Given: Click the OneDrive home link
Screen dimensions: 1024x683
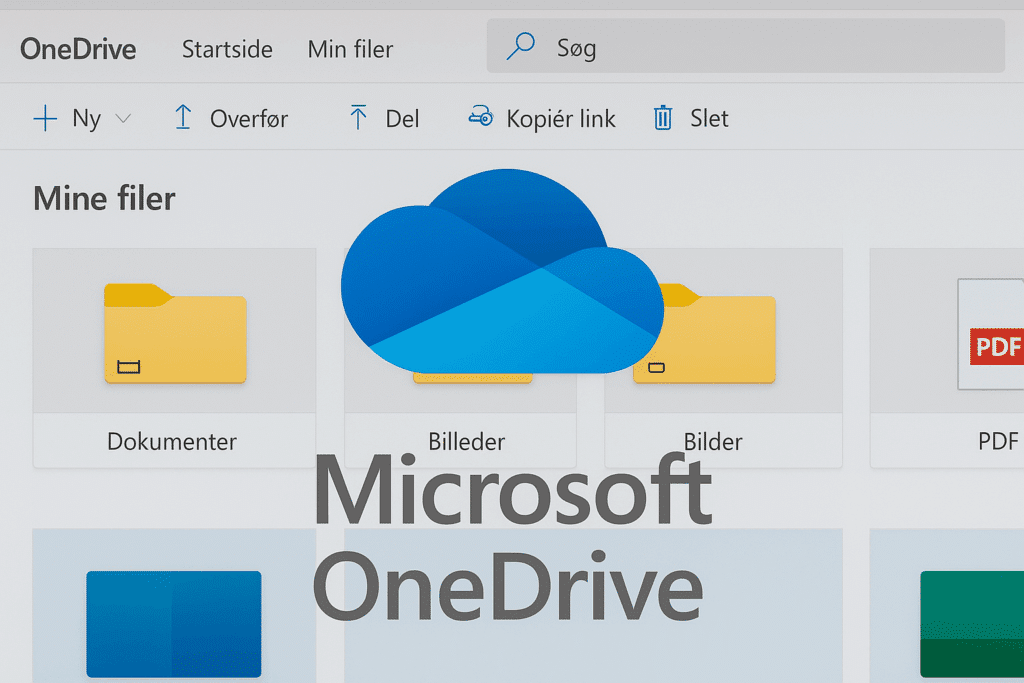Looking at the screenshot, I should tap(77, 48).
